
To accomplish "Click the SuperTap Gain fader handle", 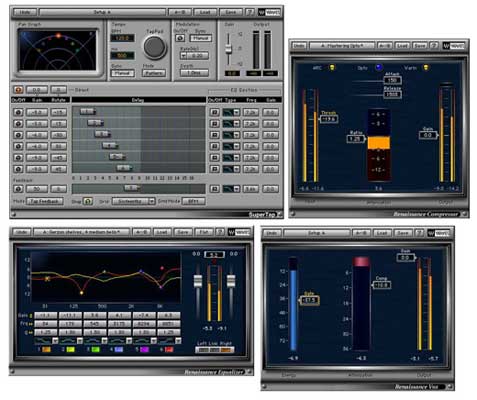I will click(228, 49).
